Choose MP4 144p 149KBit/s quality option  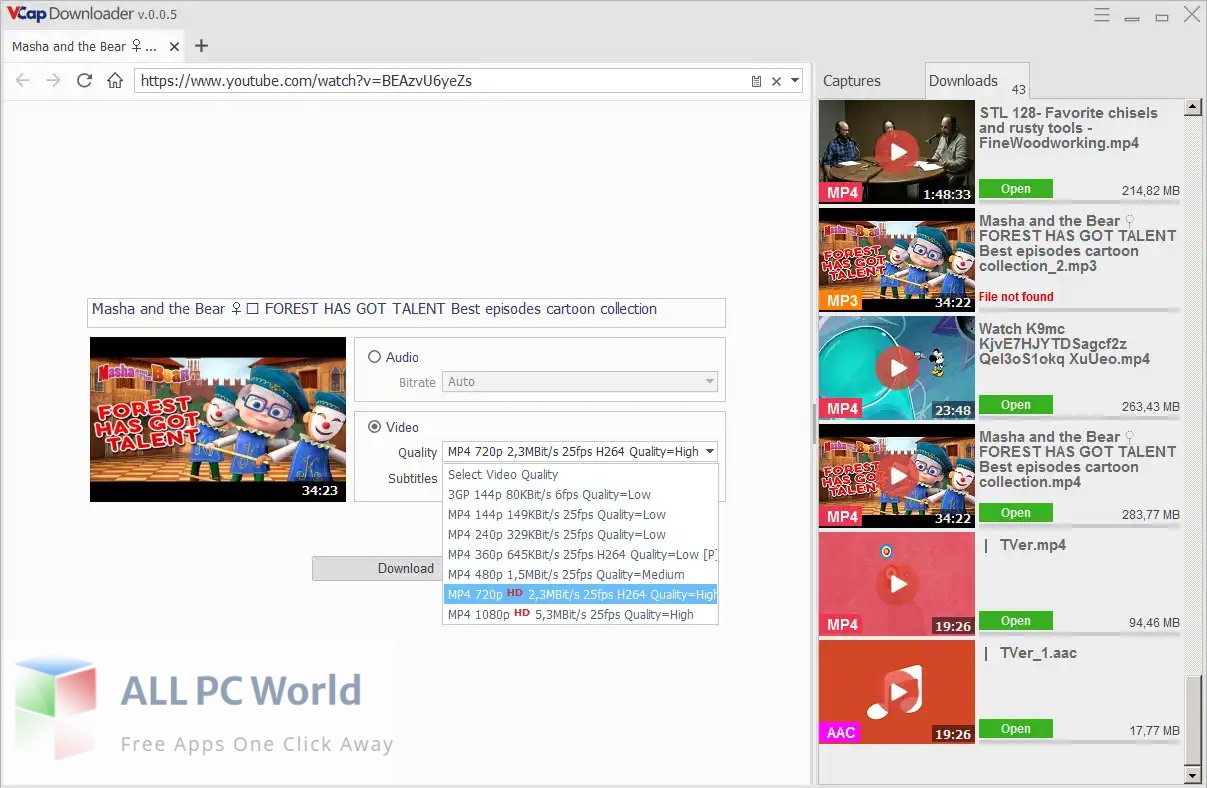580,514
